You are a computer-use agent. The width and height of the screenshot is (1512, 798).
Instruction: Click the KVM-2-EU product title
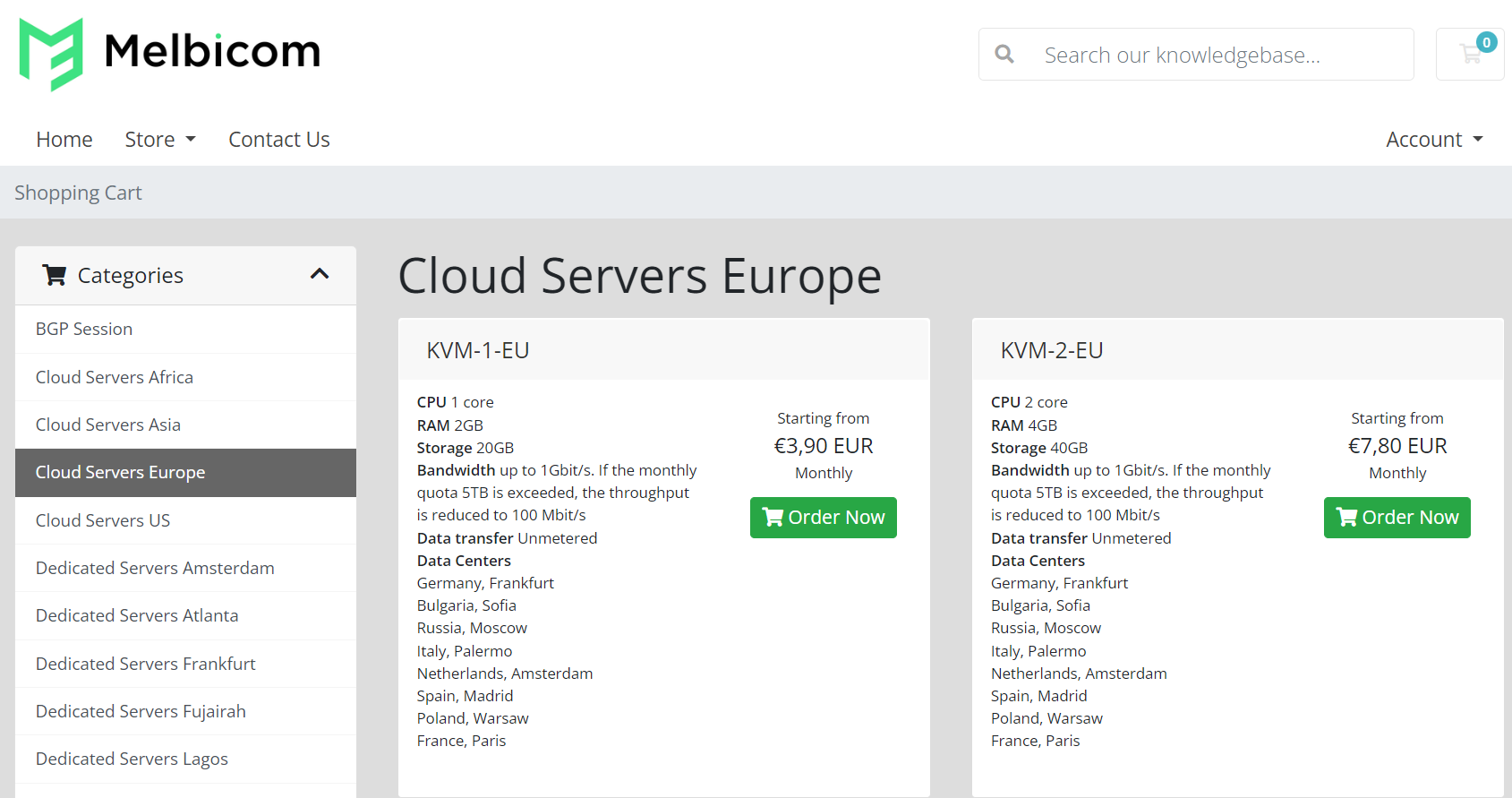click(x=1052, y=350)
